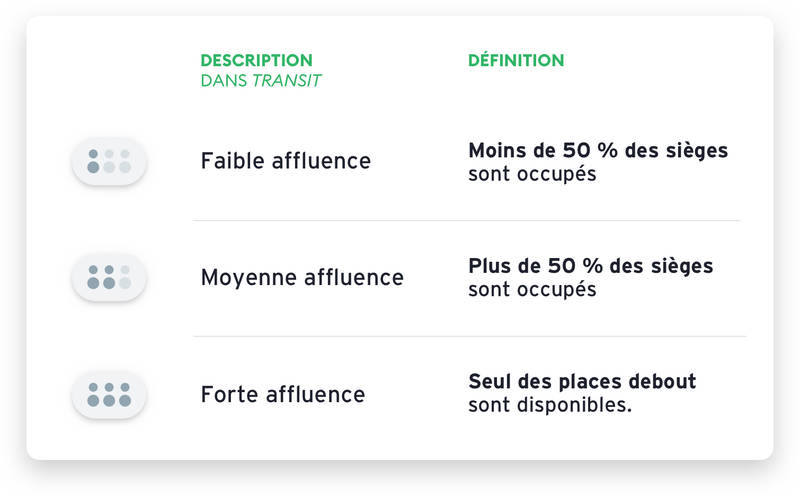The image size is (800, 497).
Task: Click the Moyenne affluence crowding icon
Action: (109, 277)
